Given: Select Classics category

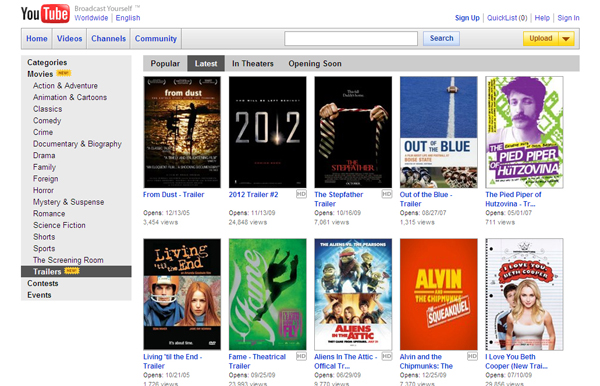Looking at the screenshot, I should pos(47,109).
